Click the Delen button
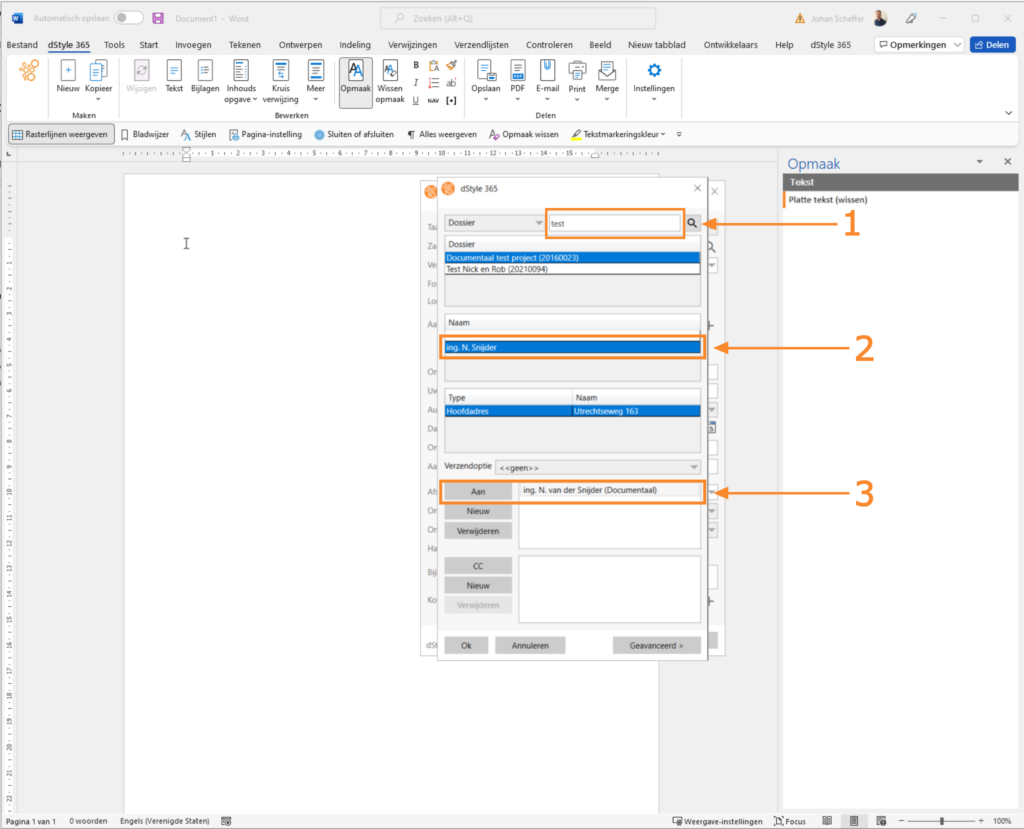The width and height of the screenshot is (1024, 829). tap(993, 44)
